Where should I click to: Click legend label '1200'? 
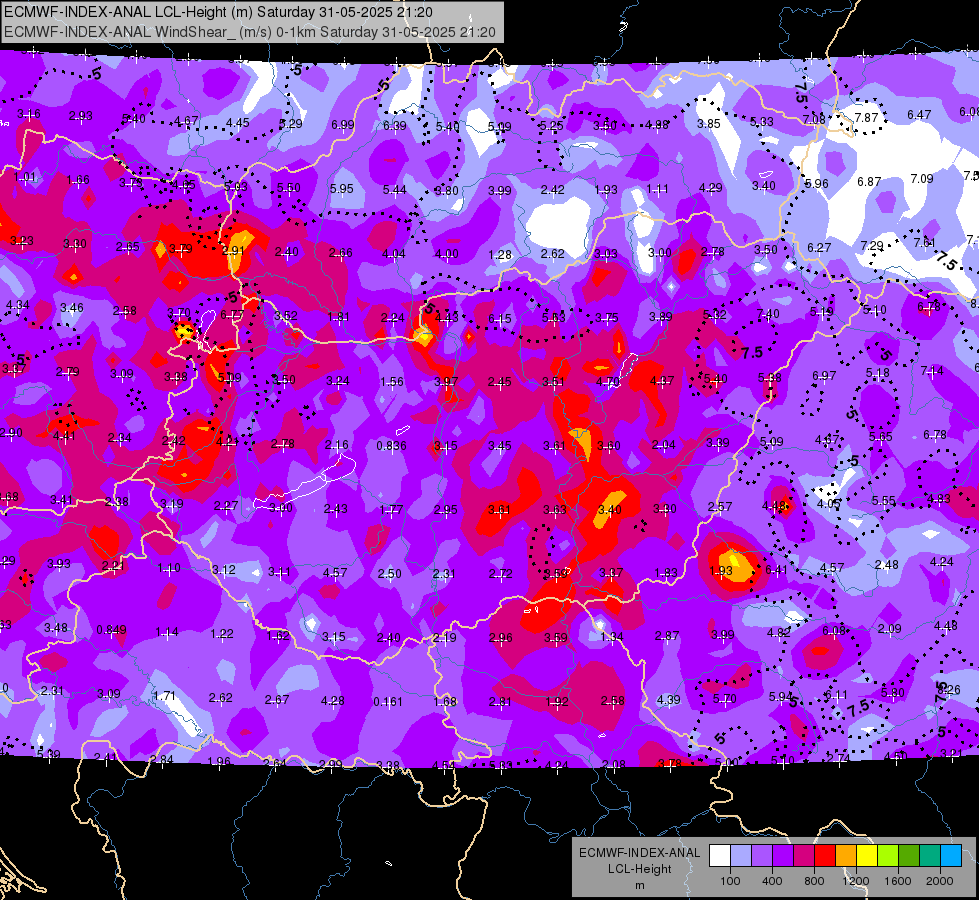855,881
